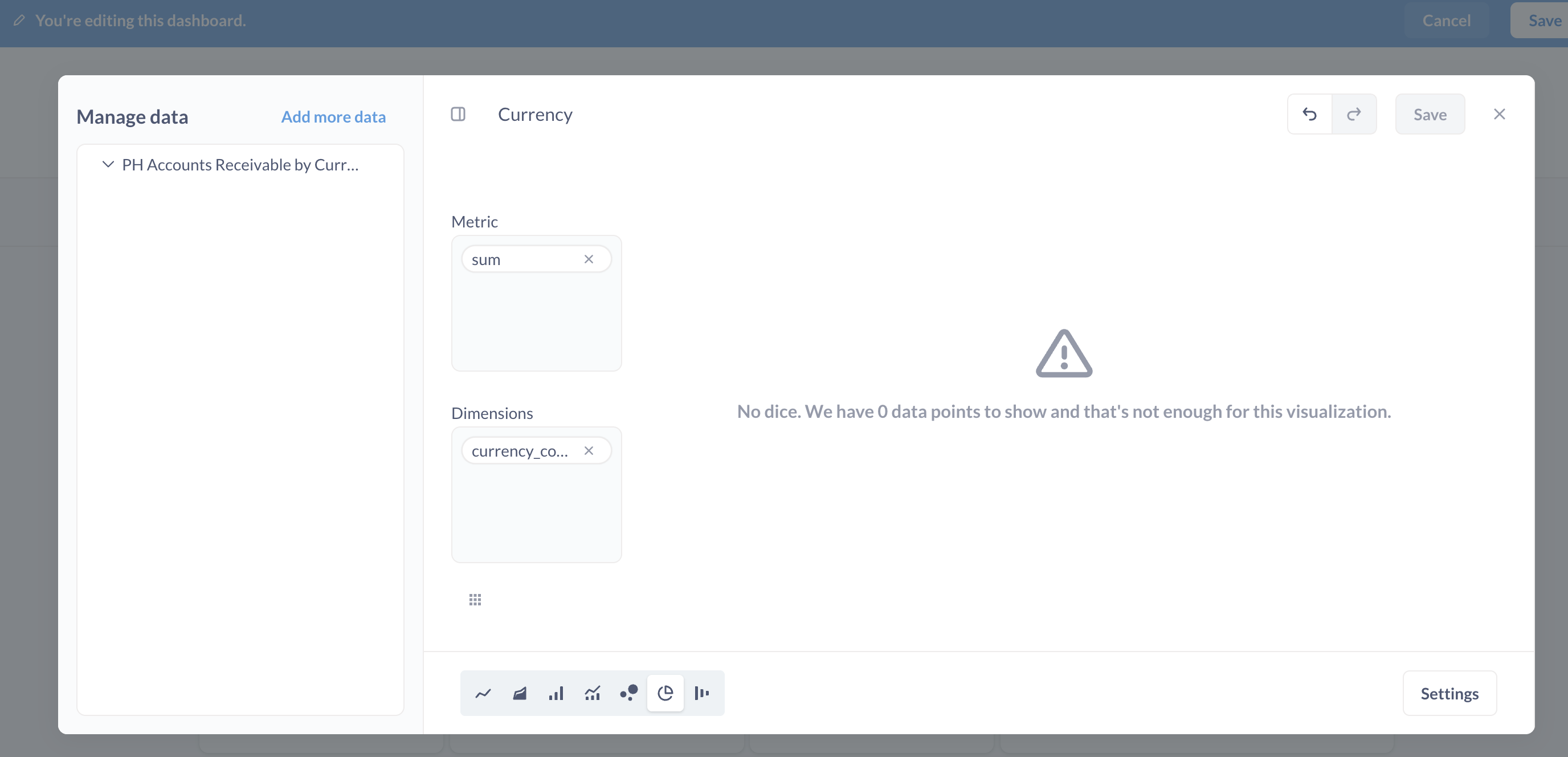
Task: Select the scatter plot visualization
Action: (x=629, y=693)
